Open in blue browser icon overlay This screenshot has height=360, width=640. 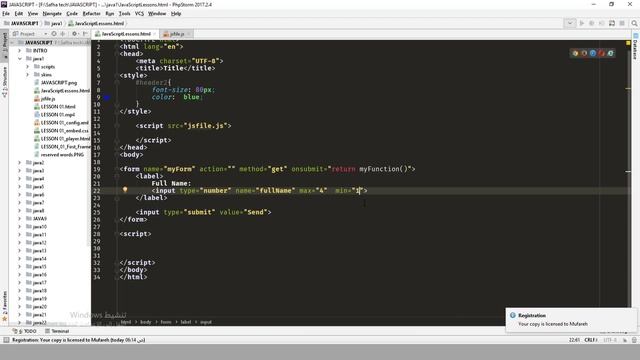[593, 53]
